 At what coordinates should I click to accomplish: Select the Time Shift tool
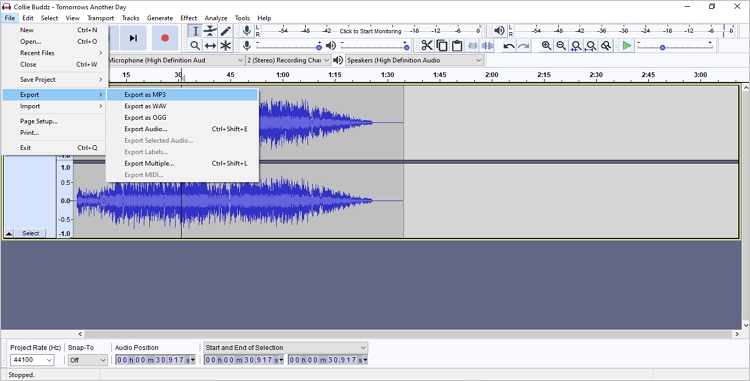[210, 46]
